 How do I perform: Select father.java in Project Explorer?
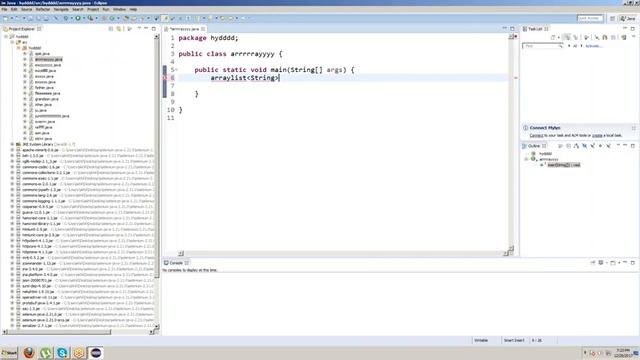pyautogui.click(x=44, y=88)
